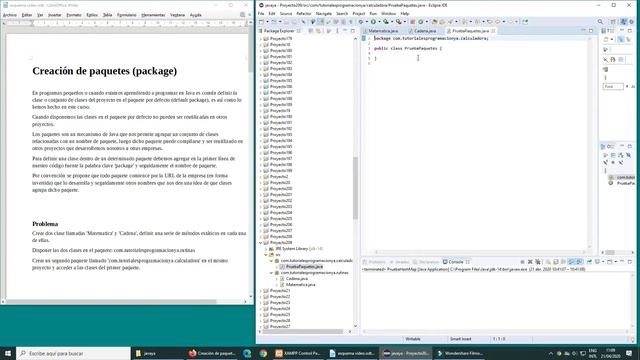
Task: Click the Find field in the right panel
Action: tap(613, 87)
